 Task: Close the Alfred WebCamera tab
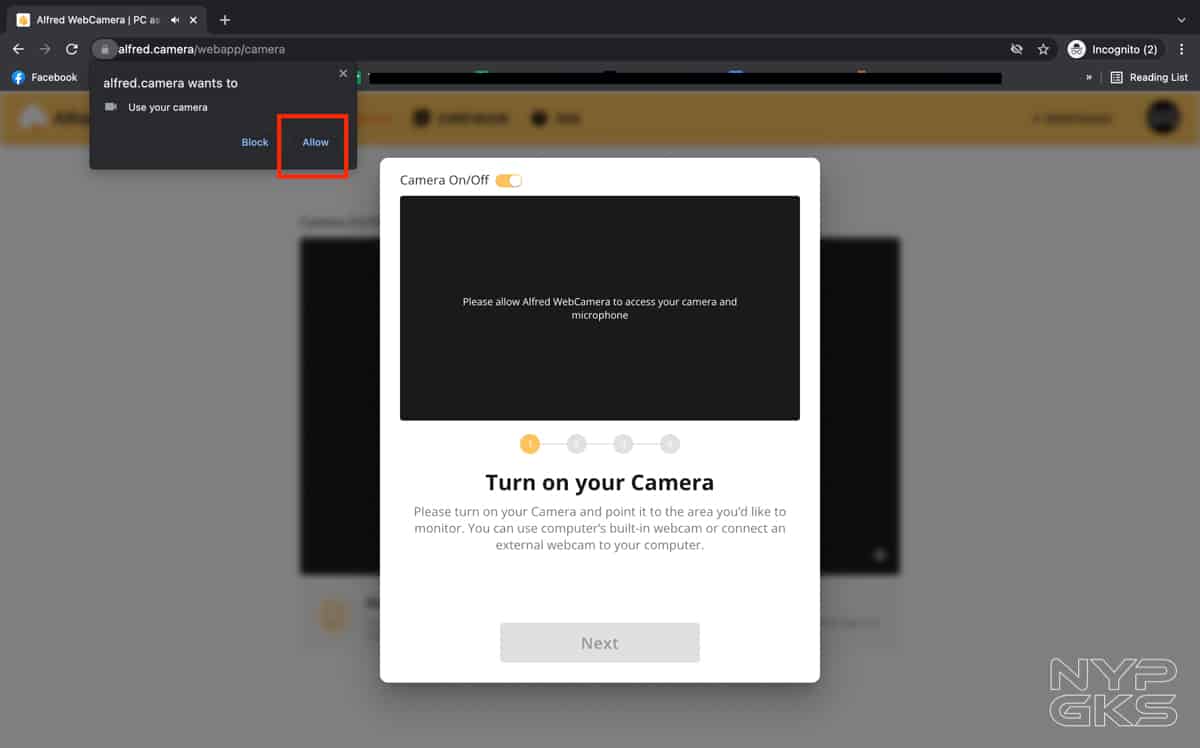tap(191, 20)
